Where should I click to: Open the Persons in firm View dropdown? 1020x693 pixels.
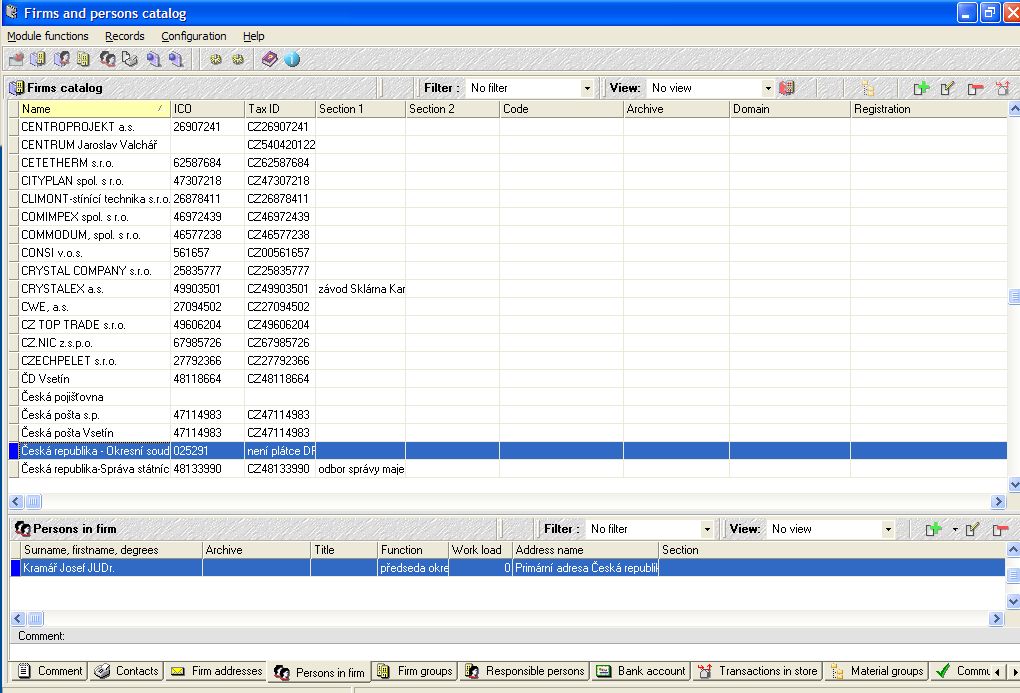[x=887, y=529]
